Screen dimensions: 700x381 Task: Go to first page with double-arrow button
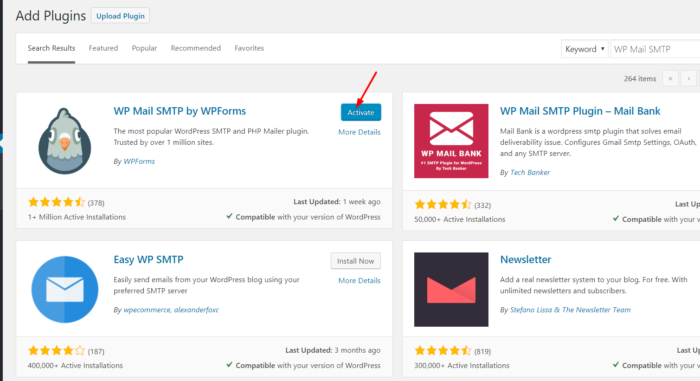click(670, 79)
